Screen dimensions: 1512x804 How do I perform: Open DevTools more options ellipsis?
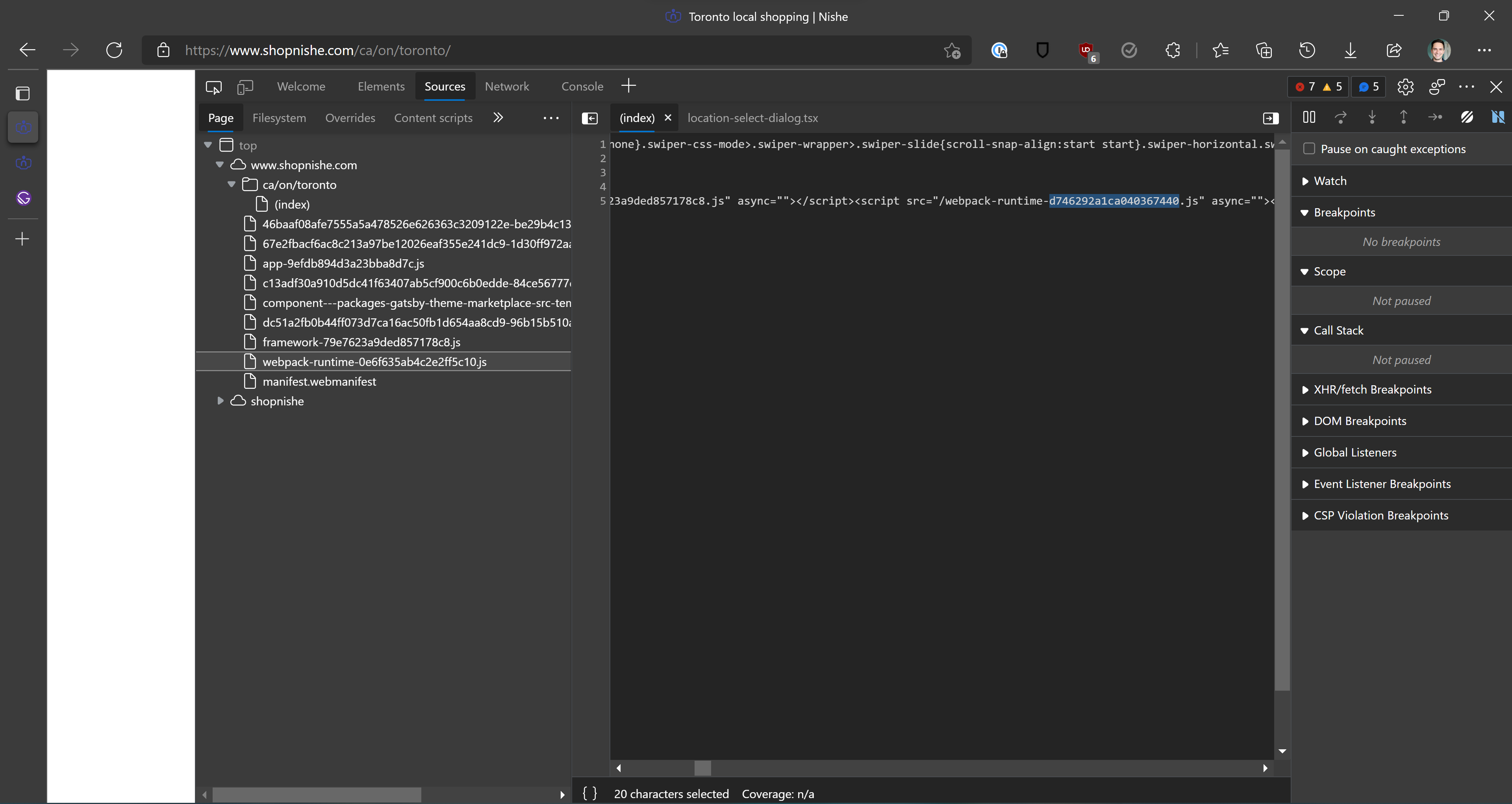1466,87
